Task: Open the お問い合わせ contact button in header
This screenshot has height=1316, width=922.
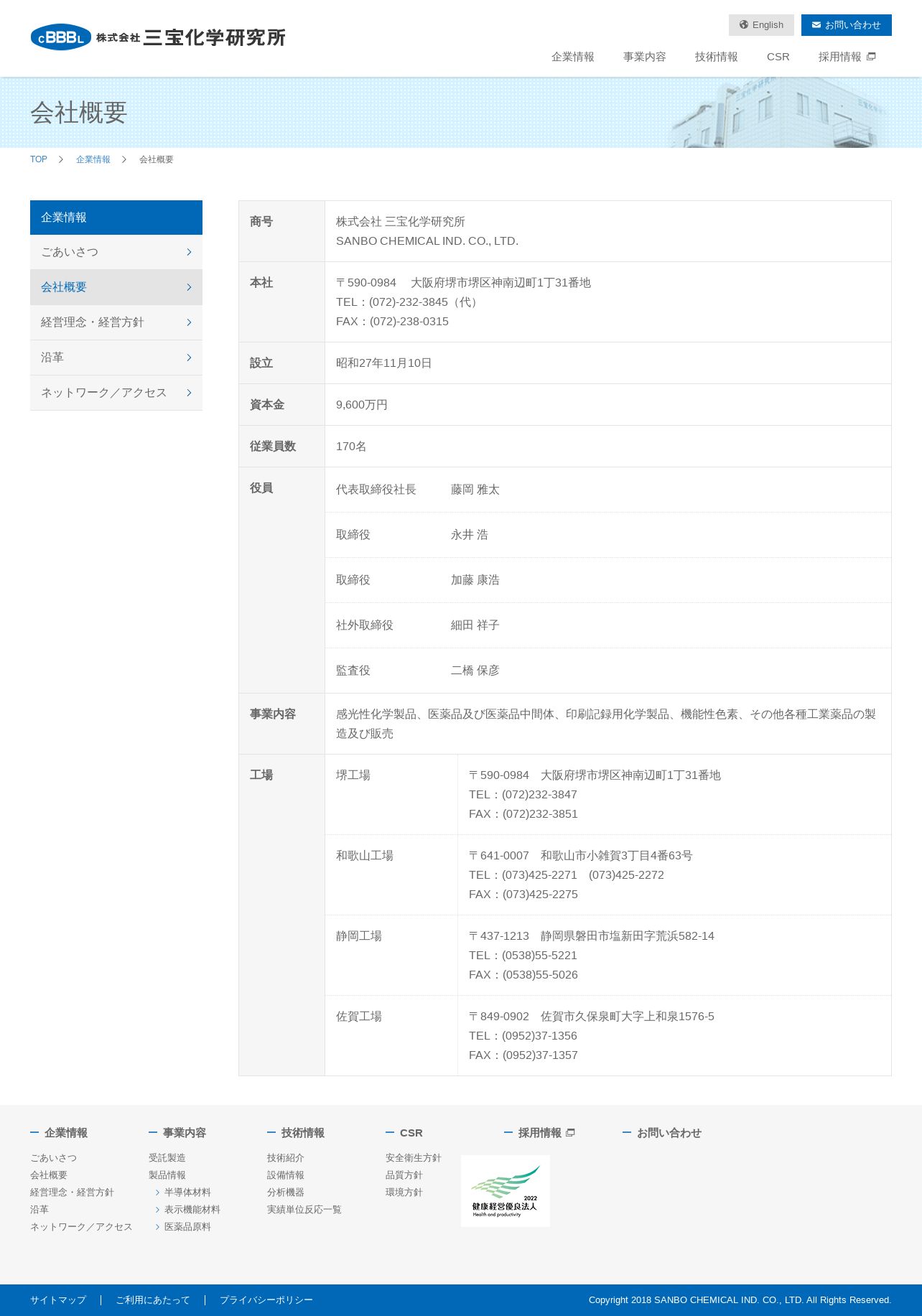Action: pos(847,25)
